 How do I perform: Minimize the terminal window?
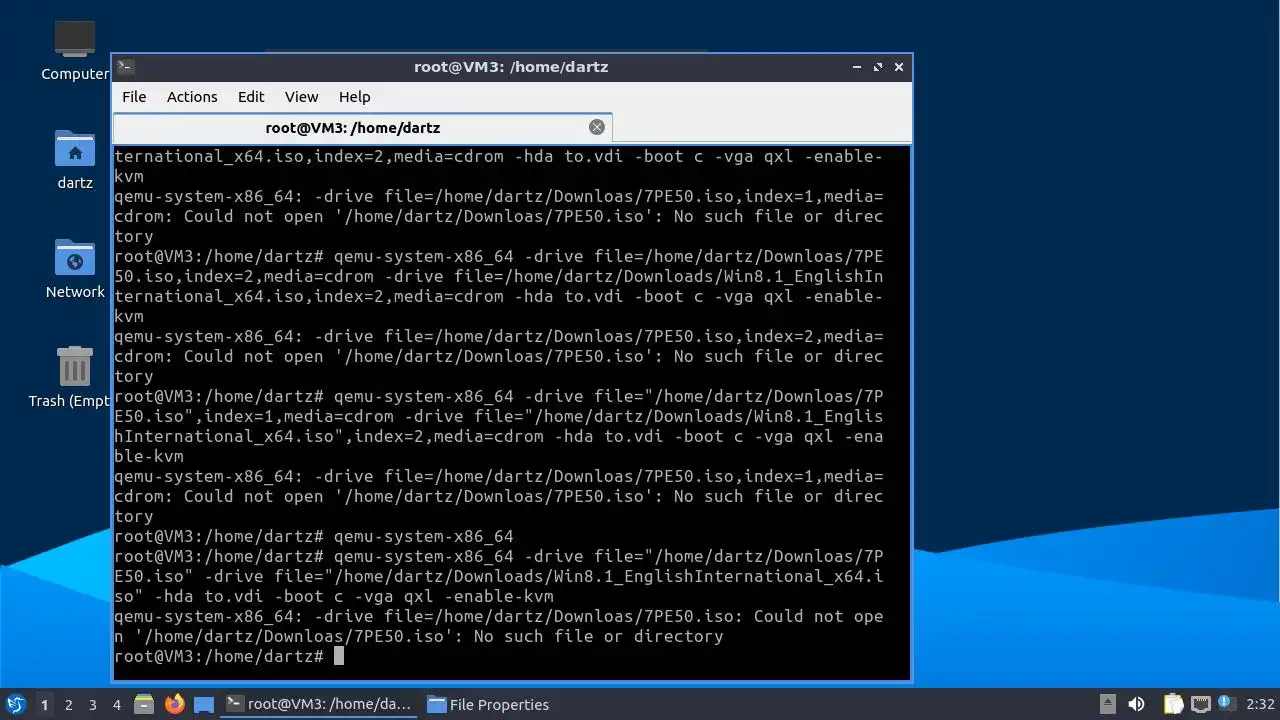857,67
